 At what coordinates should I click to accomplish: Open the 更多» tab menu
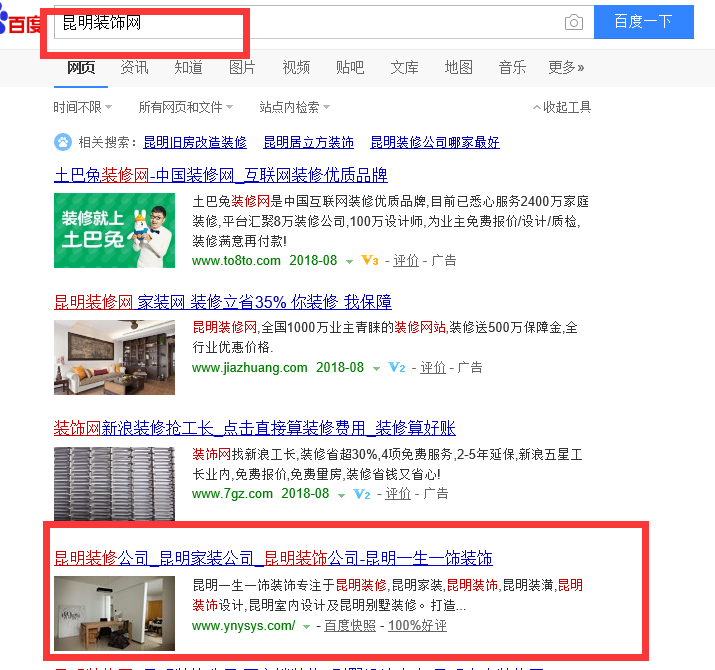pos(566,68)
